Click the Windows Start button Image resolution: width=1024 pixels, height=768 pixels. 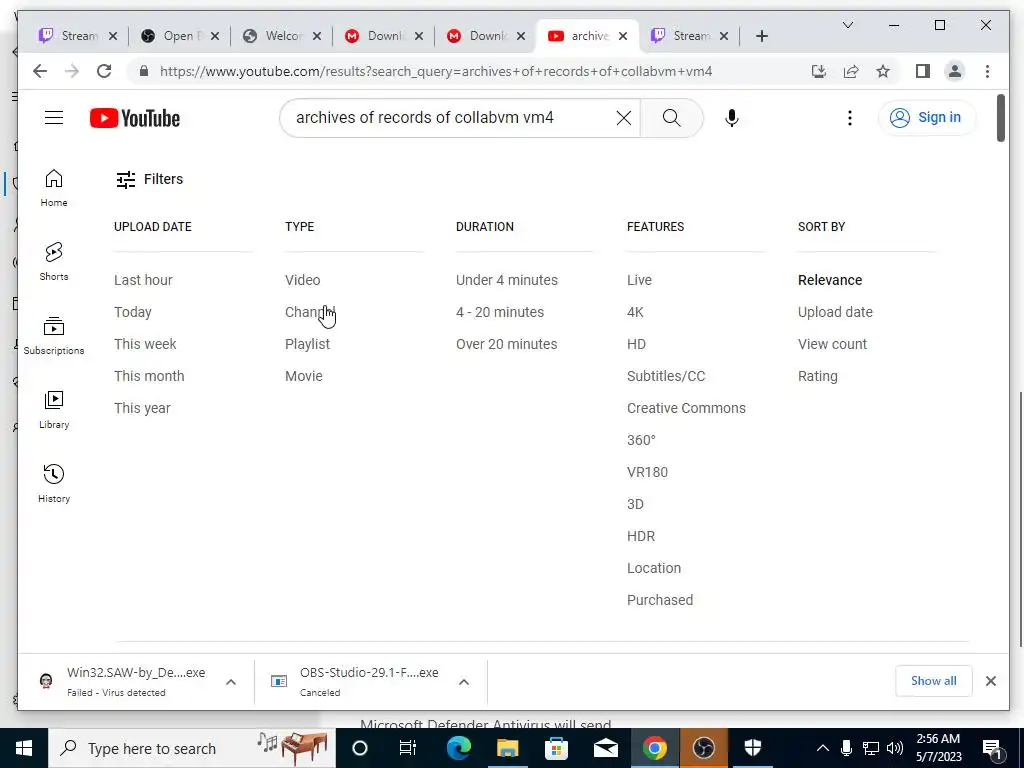24,748
